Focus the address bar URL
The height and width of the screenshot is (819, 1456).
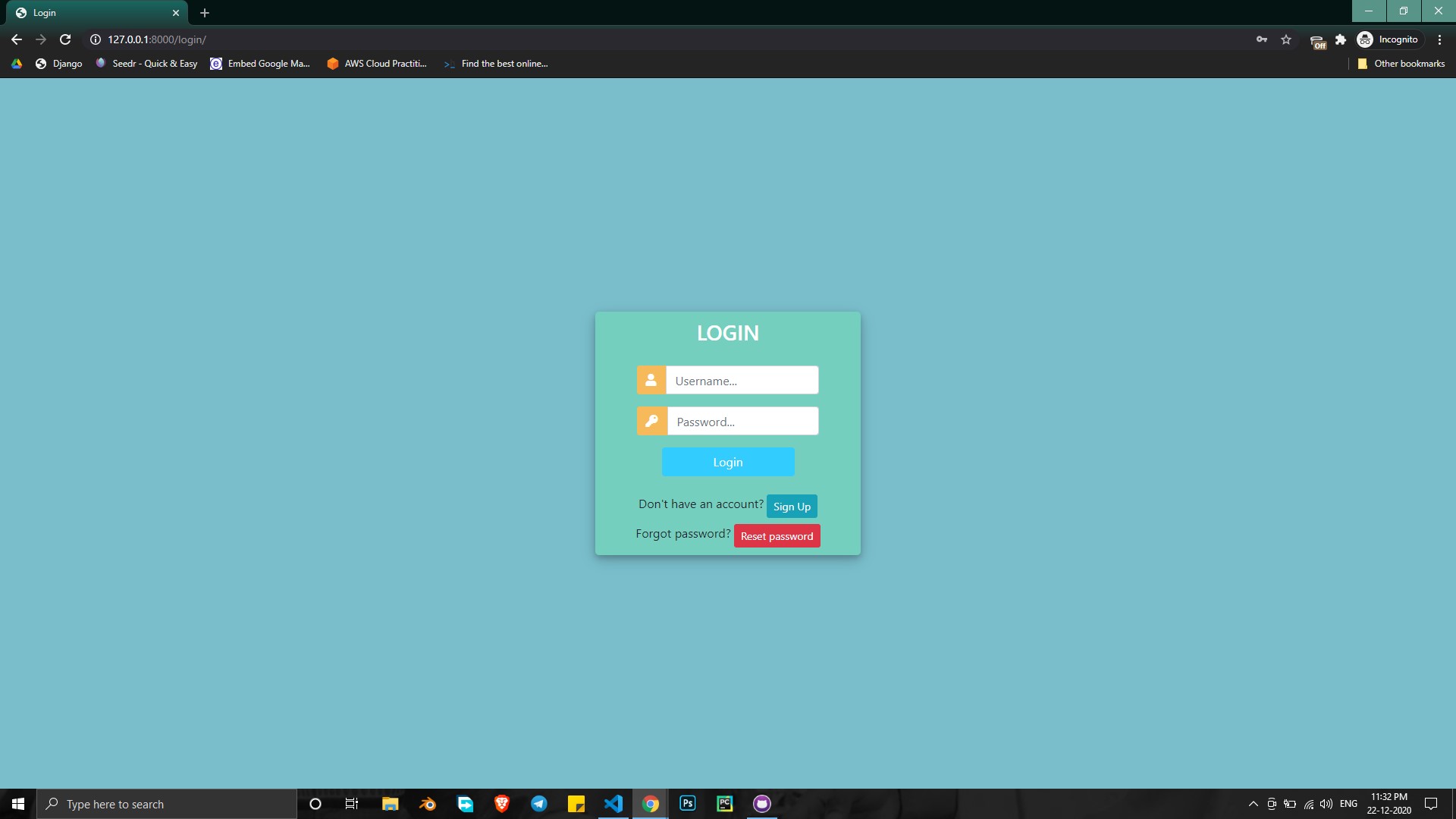[x=157, y=39]
